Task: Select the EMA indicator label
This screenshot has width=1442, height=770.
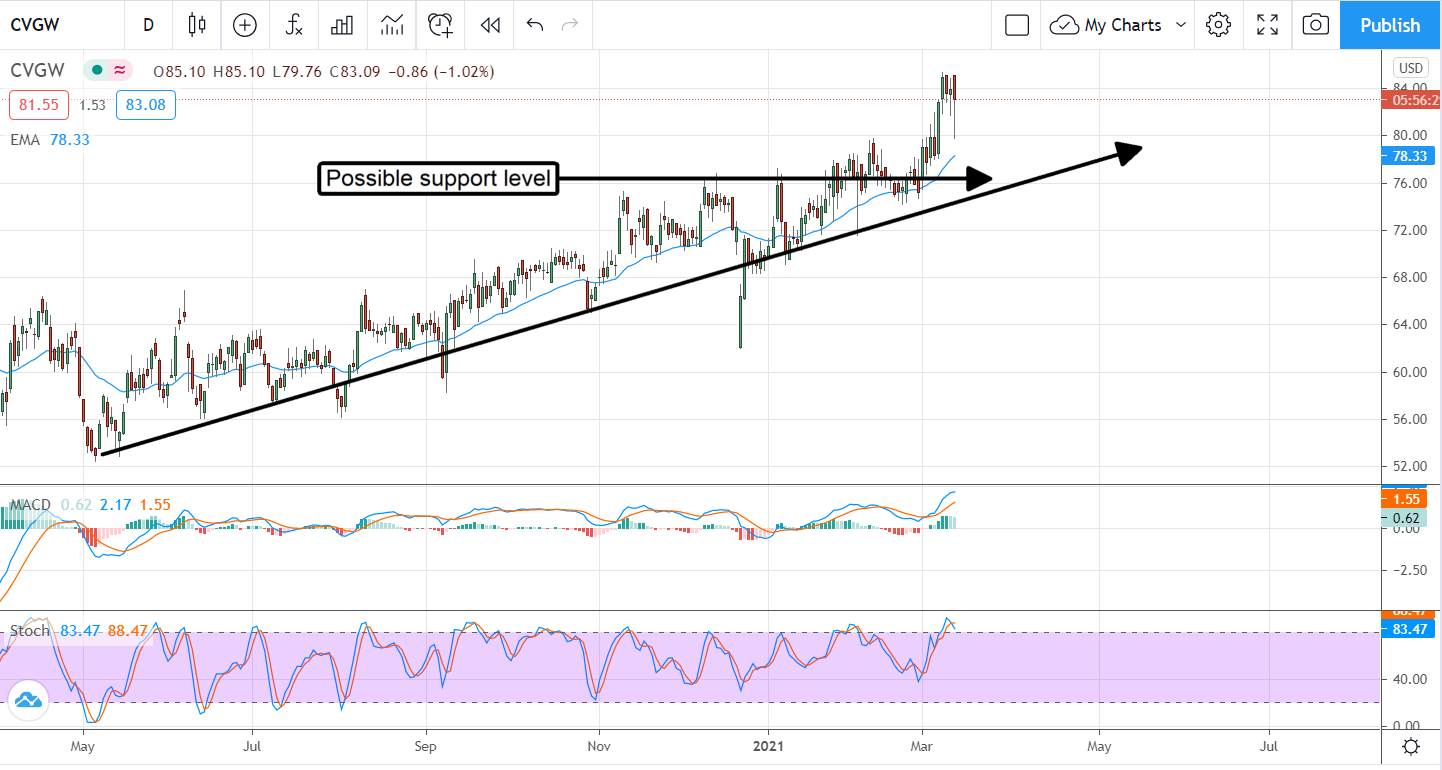Action: click(x=25, y=140)
